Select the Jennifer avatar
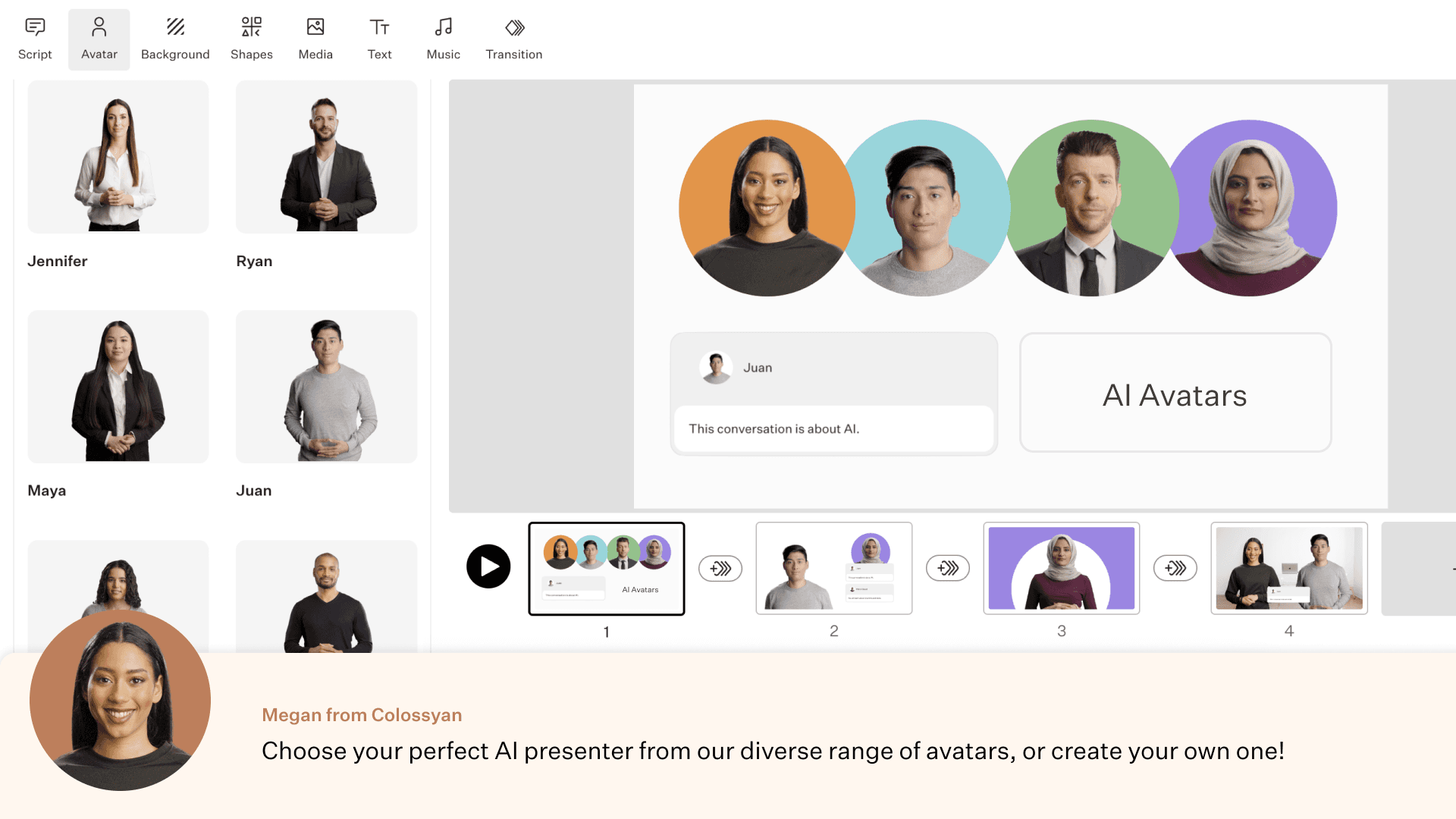This screenshot has width=1456, height=819. (118, 157)
